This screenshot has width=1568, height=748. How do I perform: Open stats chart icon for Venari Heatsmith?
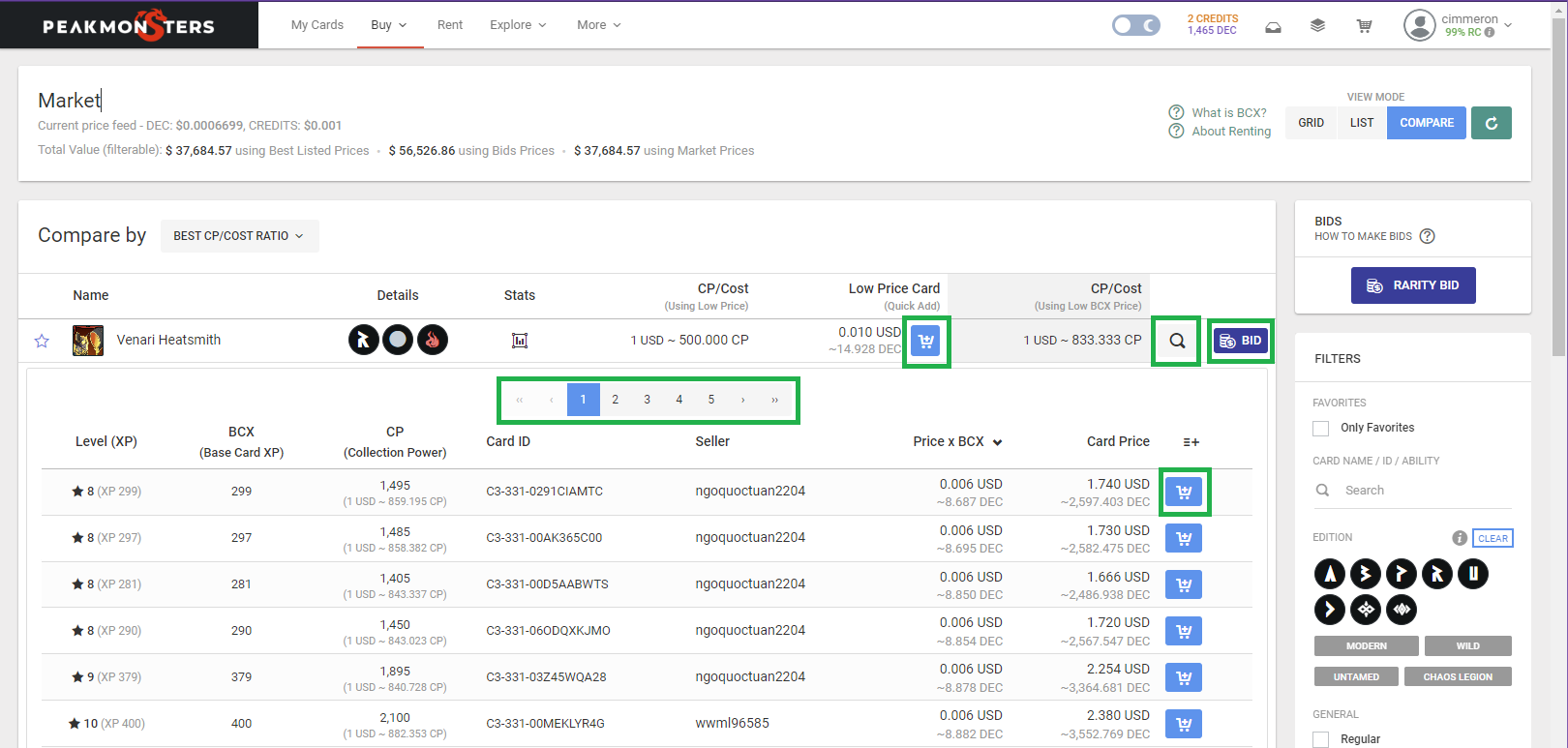point(520,341)
